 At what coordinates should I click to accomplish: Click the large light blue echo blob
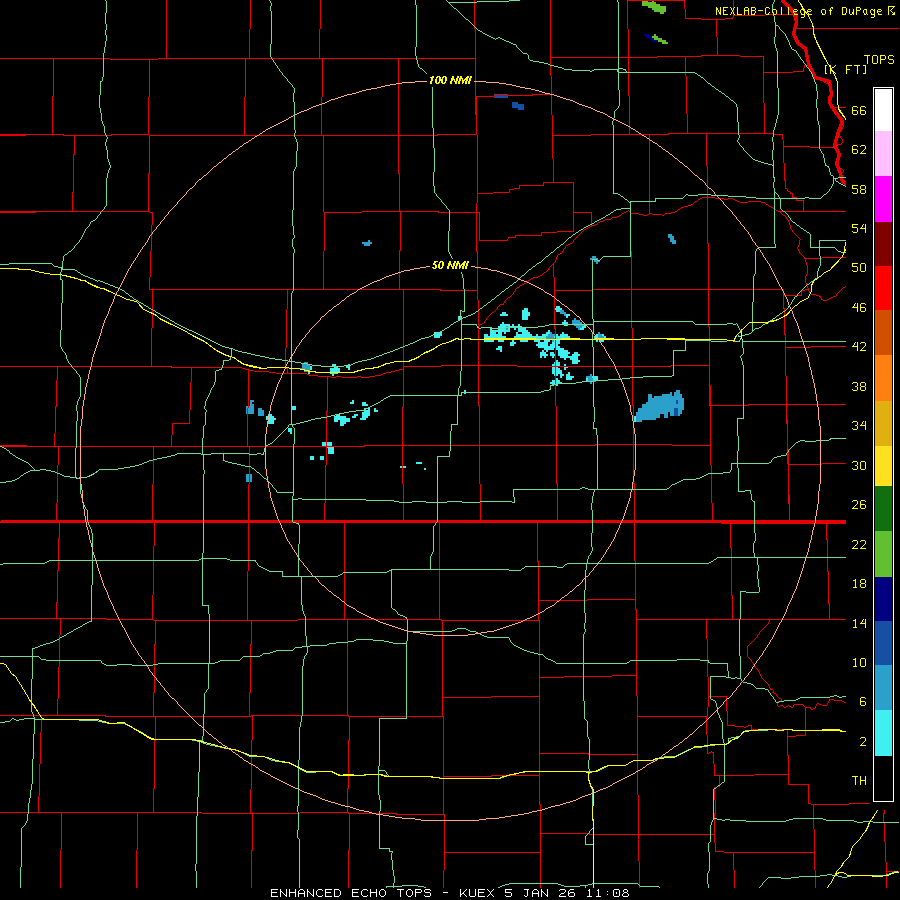tap(660, 406)
